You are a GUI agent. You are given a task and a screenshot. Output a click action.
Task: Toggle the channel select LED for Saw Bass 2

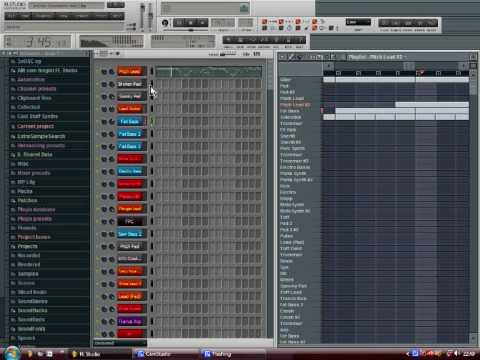tap(152, 234)
